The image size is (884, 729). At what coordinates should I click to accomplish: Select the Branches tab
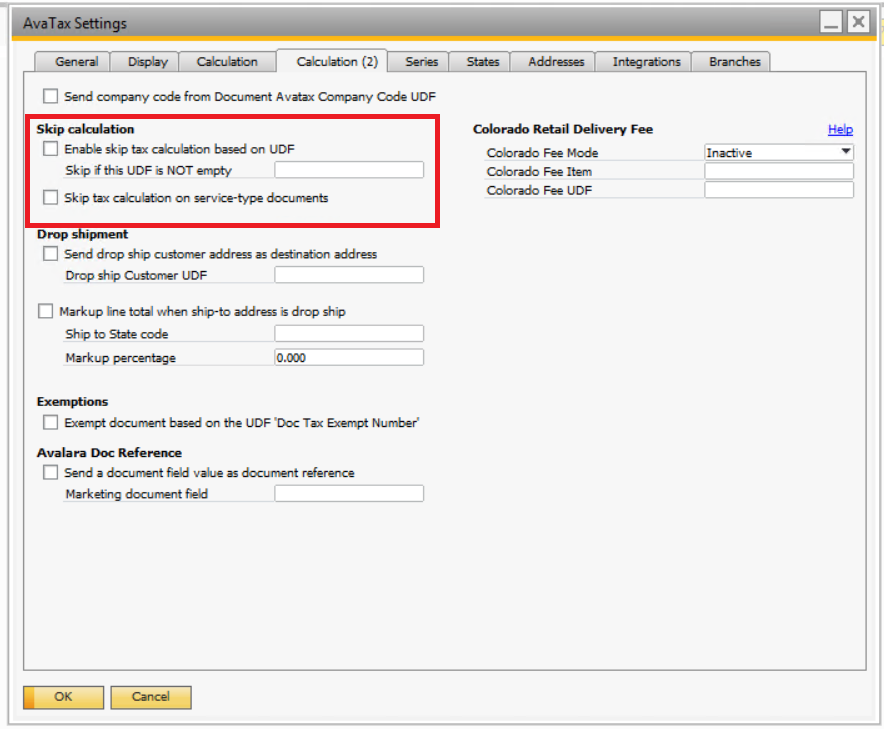731,61
